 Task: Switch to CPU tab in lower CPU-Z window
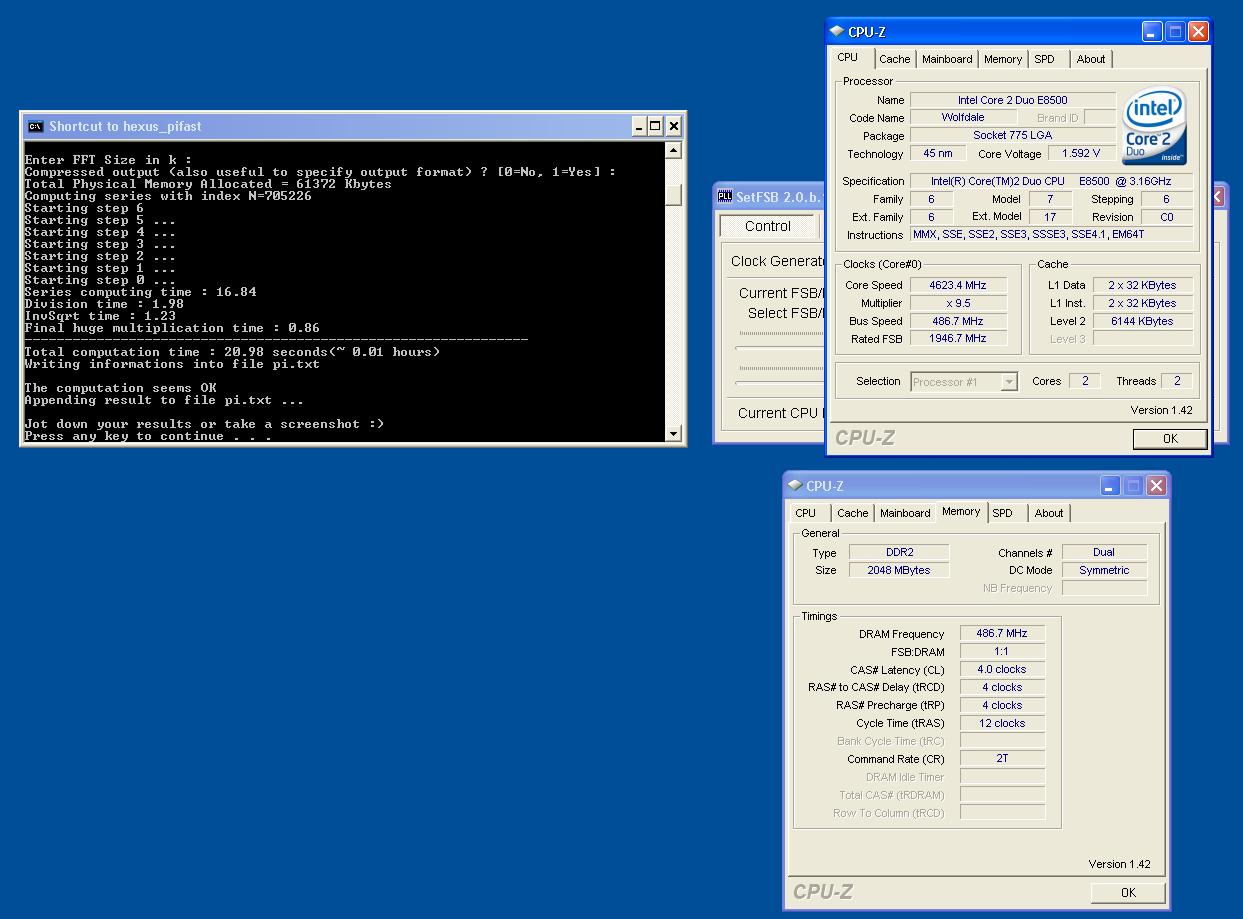pos(805,513)
